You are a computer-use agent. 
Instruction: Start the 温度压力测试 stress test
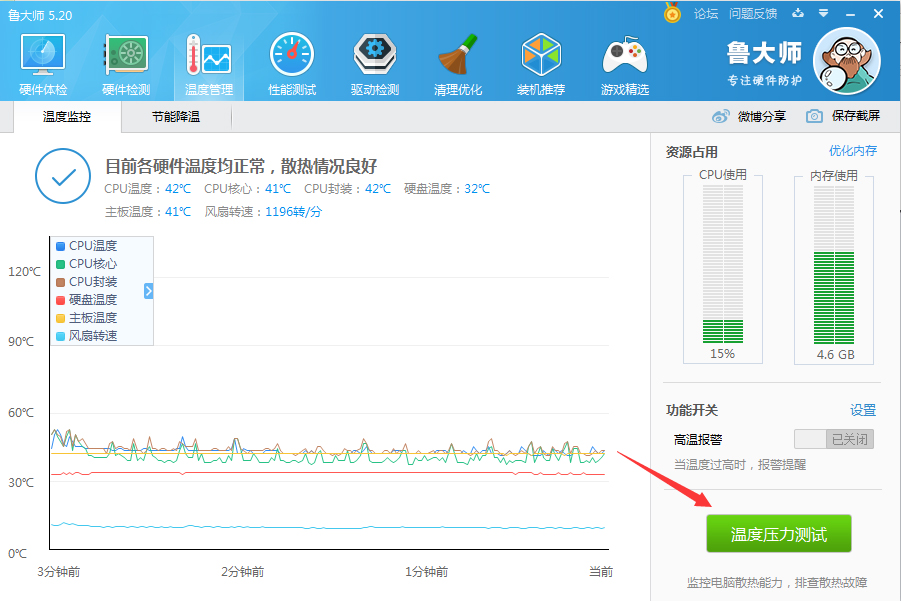pyautogui.click(x=779, y=533)
